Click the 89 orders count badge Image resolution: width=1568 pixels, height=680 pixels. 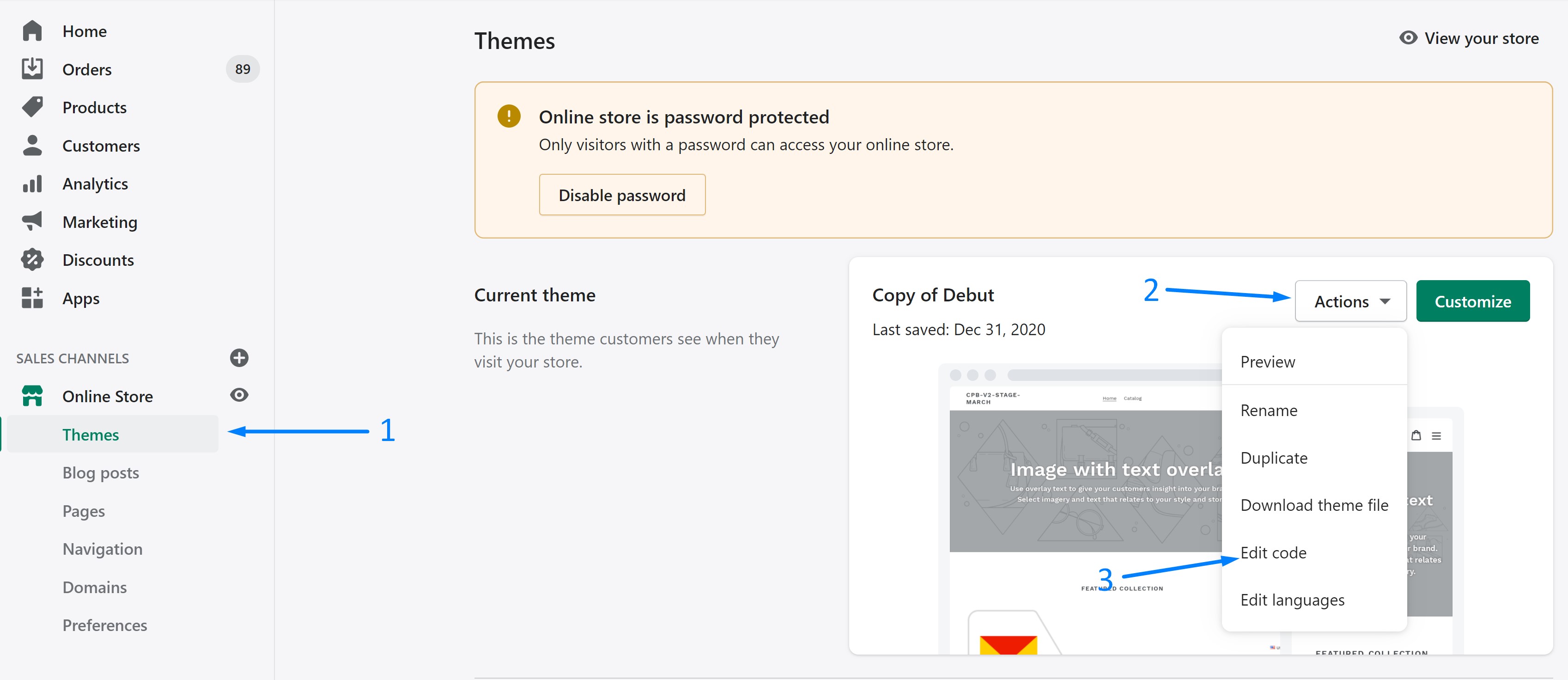point(243,69)
